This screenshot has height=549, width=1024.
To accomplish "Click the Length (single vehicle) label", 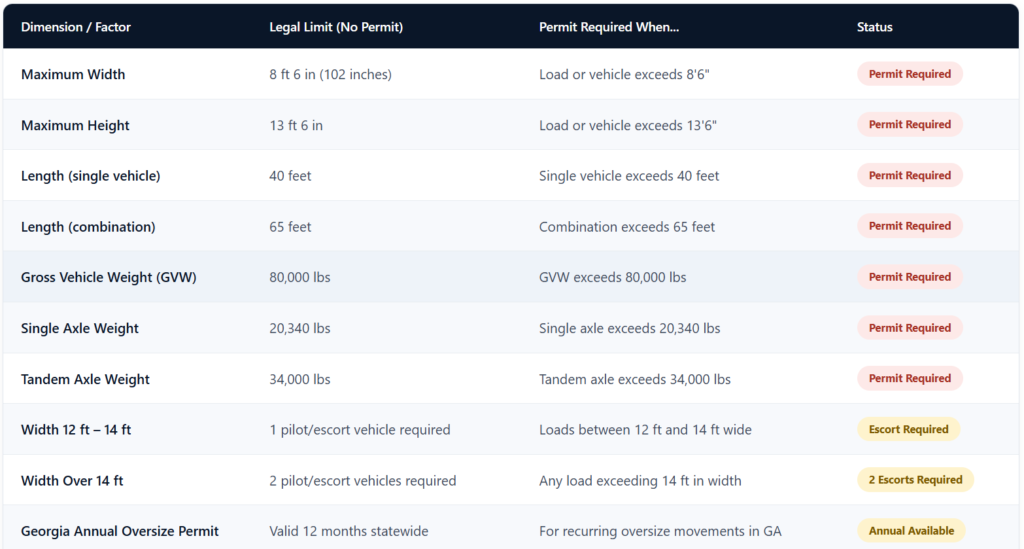I will click(90, 176).
